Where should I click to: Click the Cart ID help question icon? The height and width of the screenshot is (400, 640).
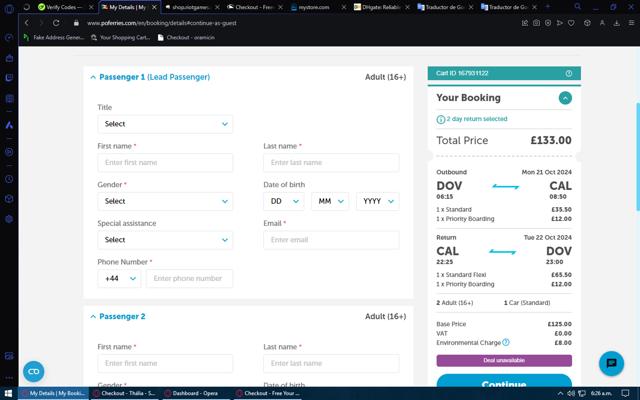(569, 73)
